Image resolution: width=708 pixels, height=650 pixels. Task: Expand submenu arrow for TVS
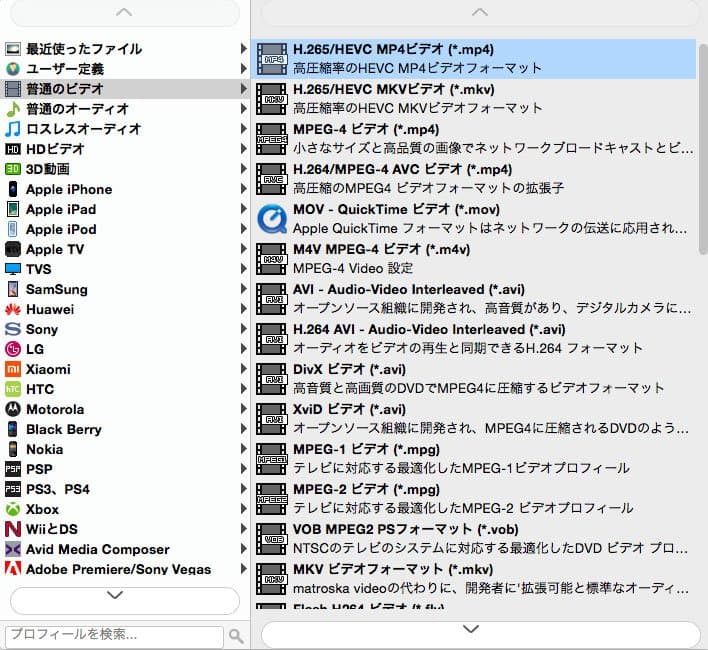(x=244, y=269)
